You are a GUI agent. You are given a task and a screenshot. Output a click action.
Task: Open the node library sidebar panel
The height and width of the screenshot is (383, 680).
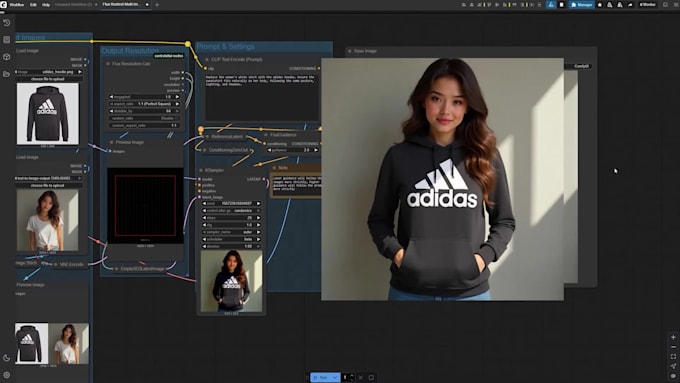click(x=7, y=39)
